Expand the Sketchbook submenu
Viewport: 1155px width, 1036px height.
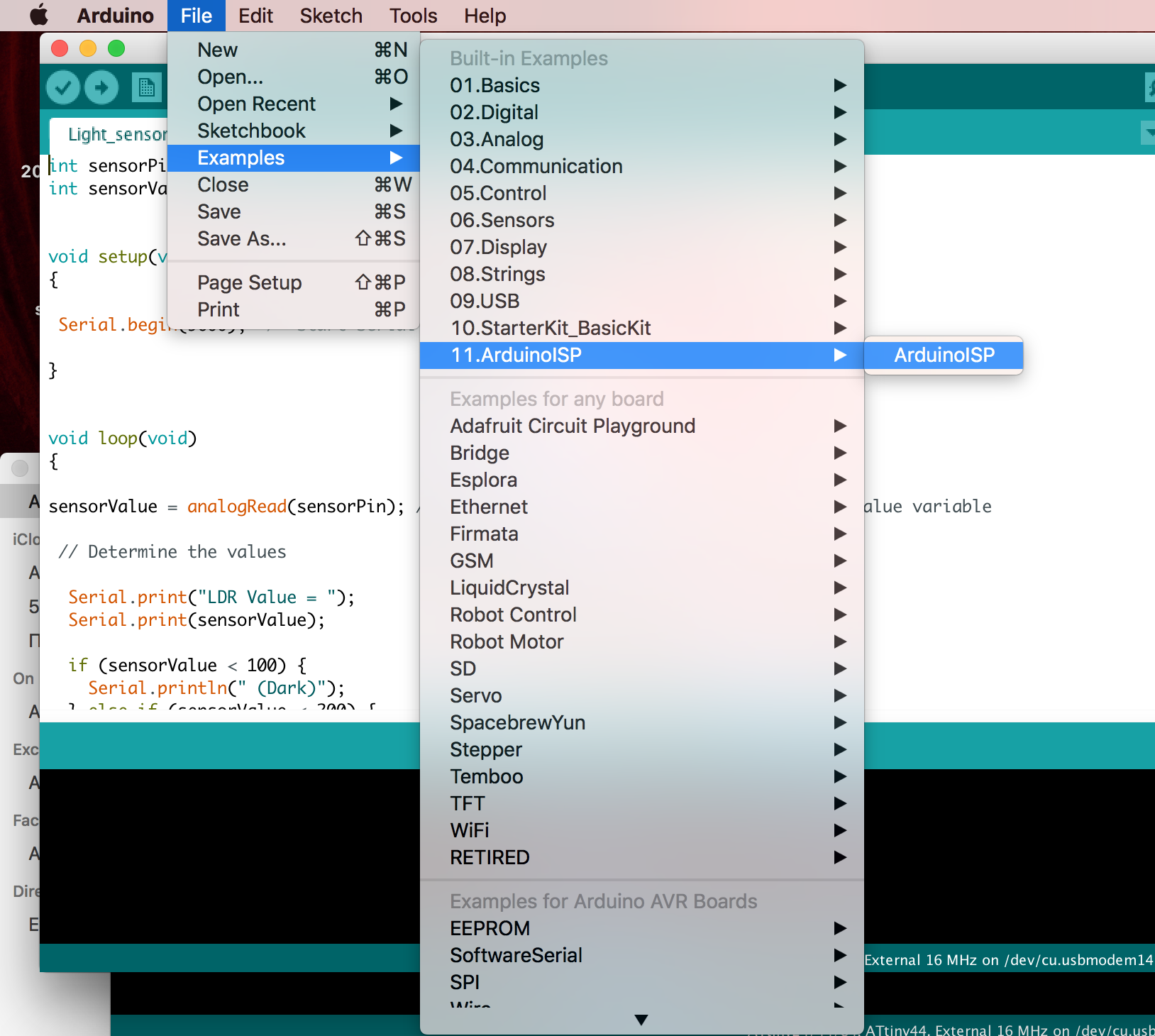(x=294, y=131)
